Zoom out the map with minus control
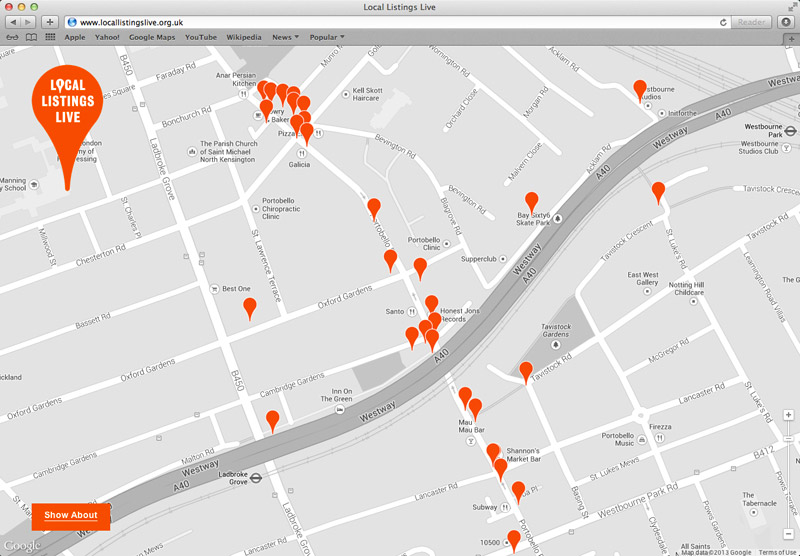800x556 pixels. (788, 534)
